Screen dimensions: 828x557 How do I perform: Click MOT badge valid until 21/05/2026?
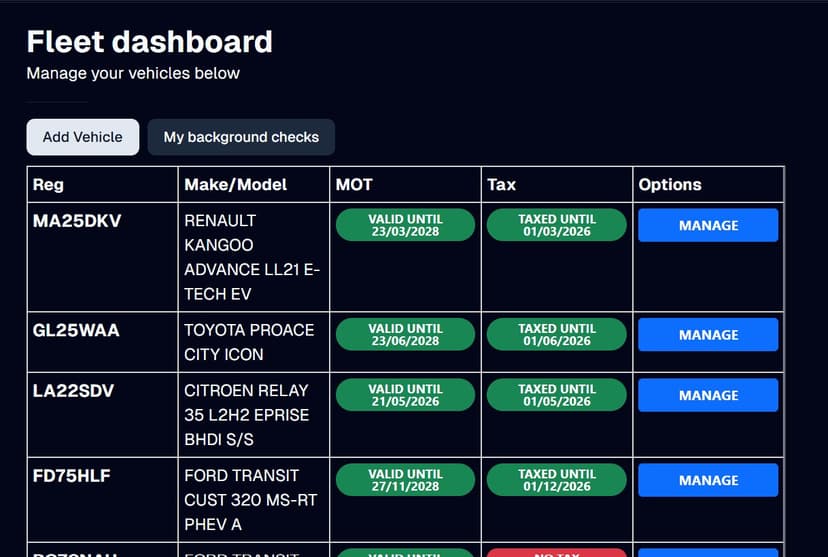(x=406, y=395)
